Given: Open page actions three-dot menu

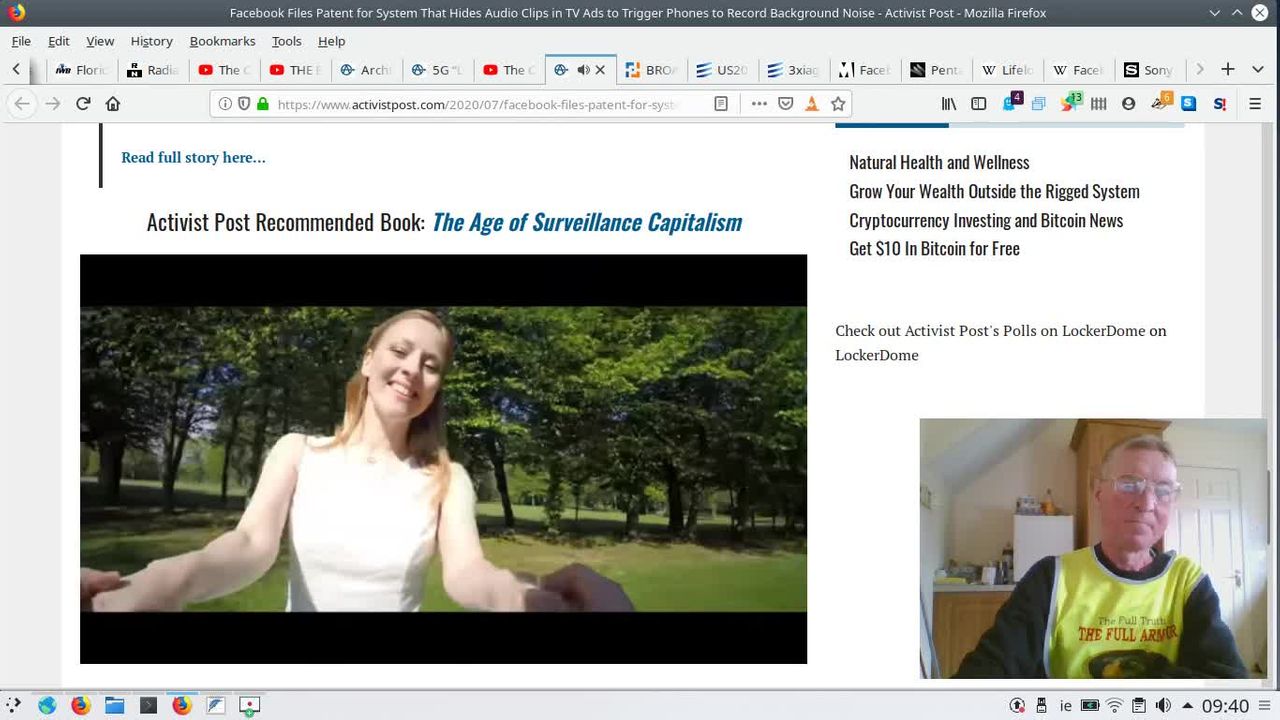Looking at the screenshot, I should click(759, 104).
